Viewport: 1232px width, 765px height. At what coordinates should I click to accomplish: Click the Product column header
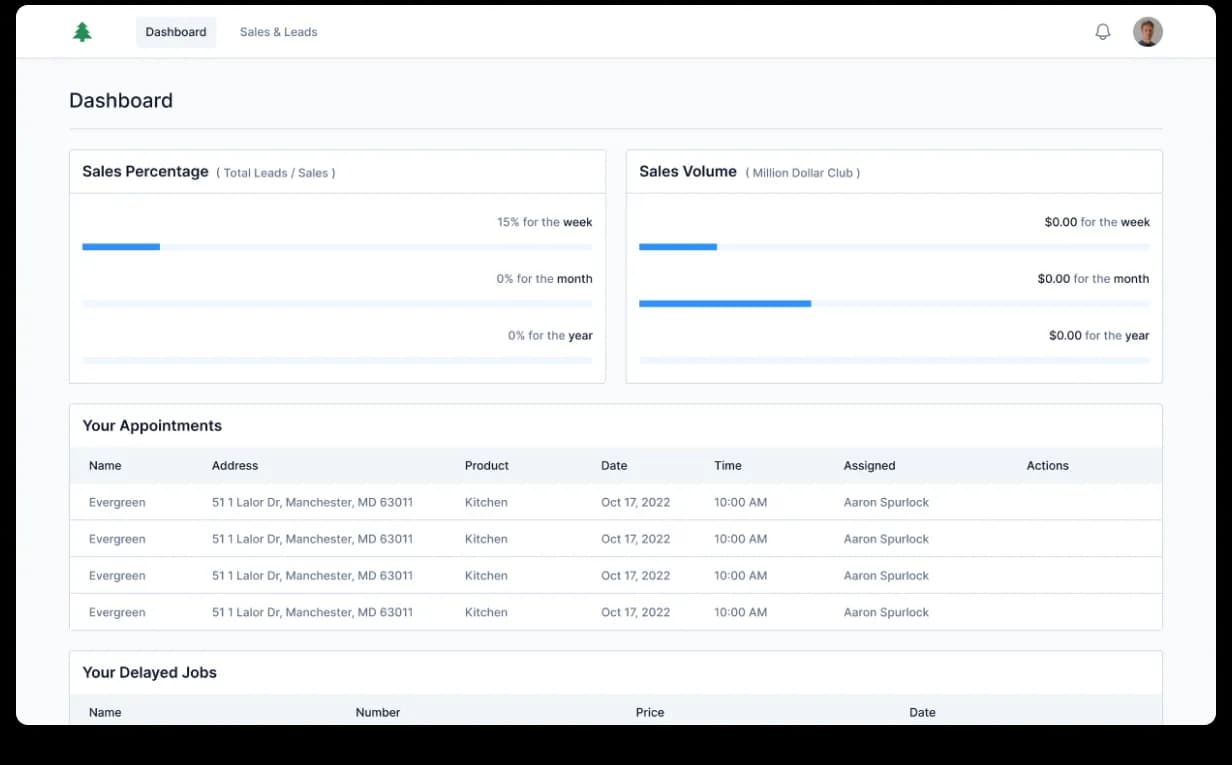[487, 466]
